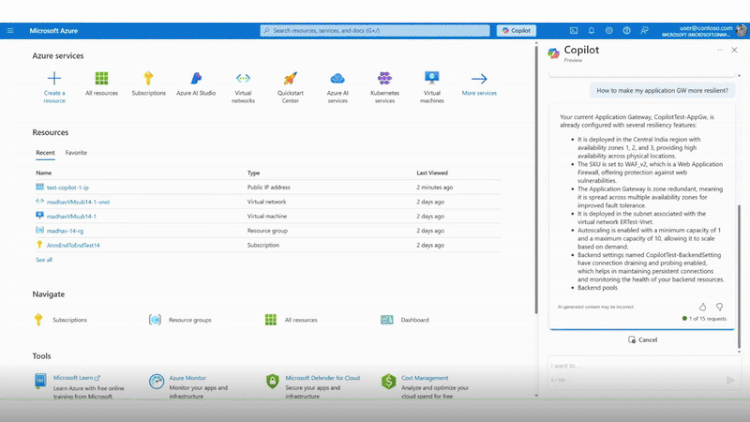This screenshot has width=750, height=422.
Task: Open madhavVMsub14-1 virtual machine link
Action: [x=72, y=216]
